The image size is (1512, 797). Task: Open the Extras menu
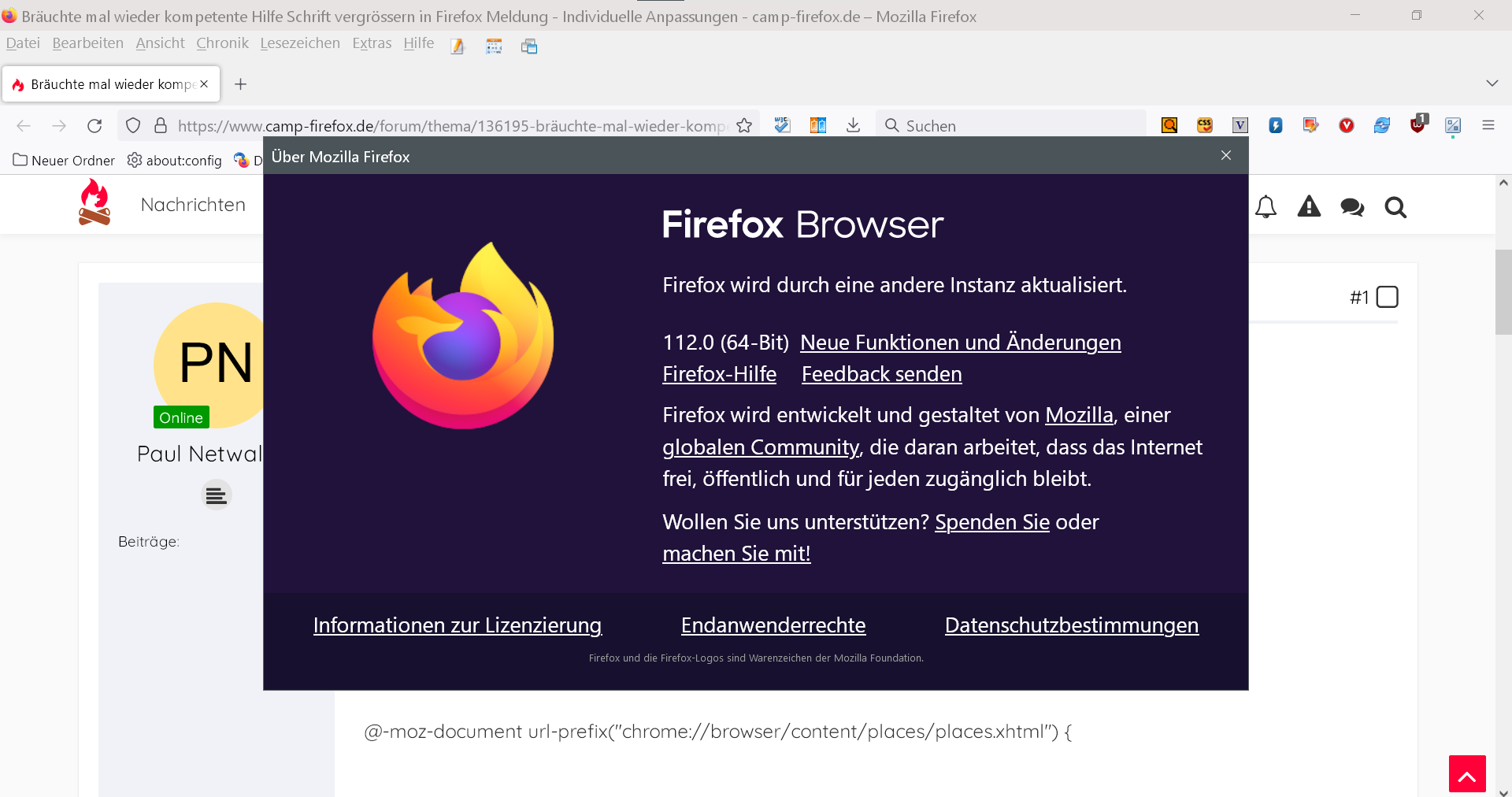coord(372,43)
